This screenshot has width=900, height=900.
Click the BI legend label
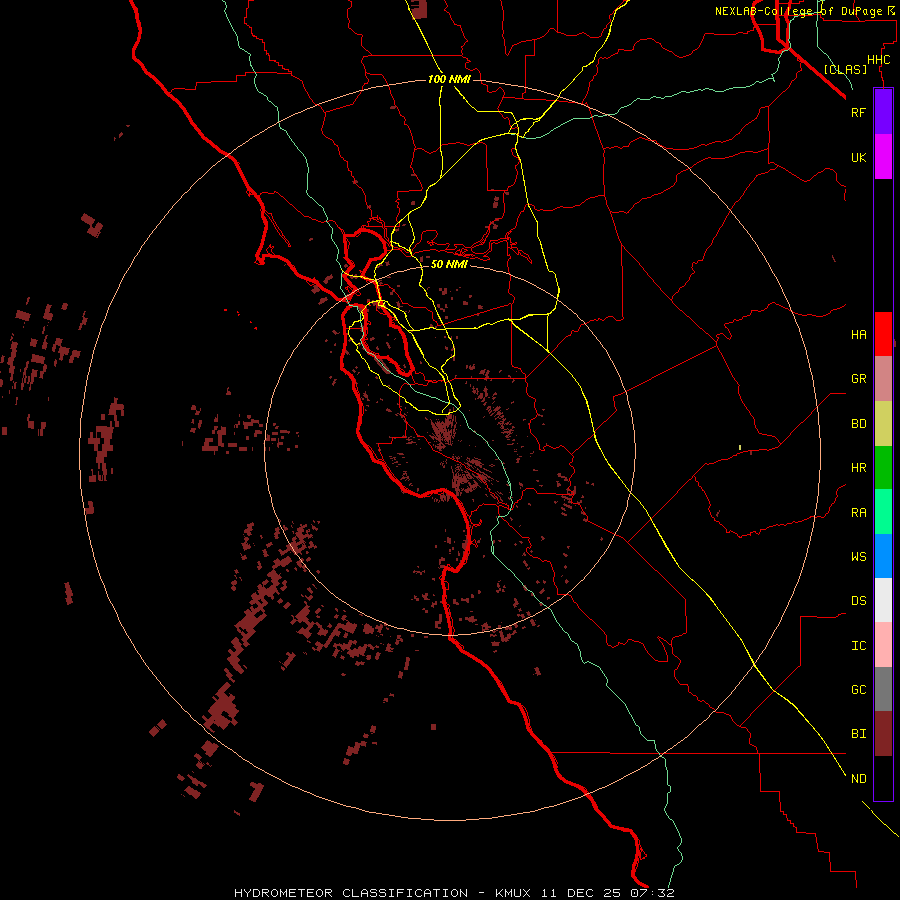[x=859, y=734]
